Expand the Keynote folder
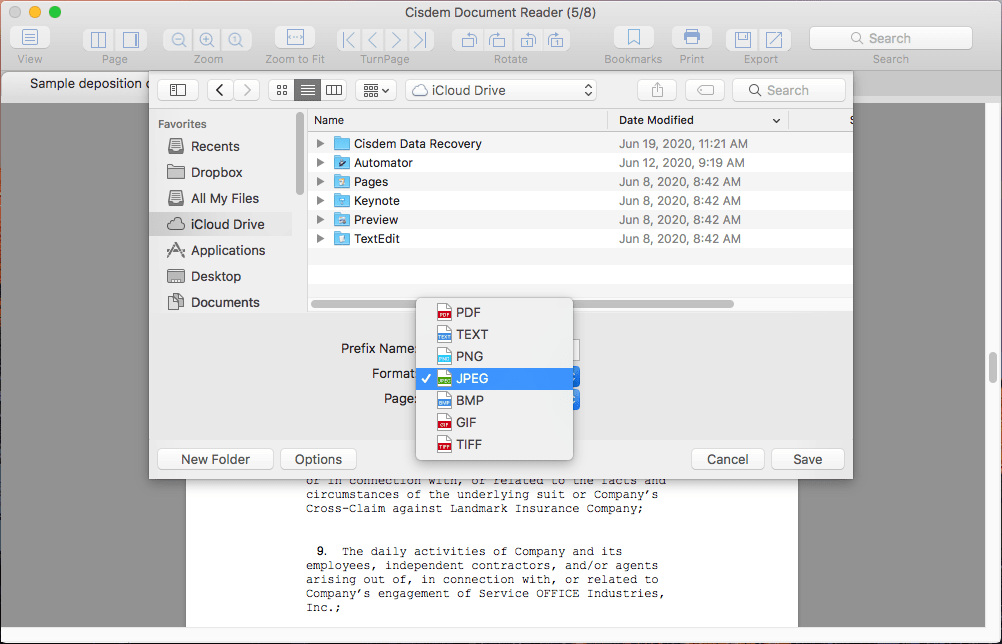1002x644 pixels. click(321, 201)
